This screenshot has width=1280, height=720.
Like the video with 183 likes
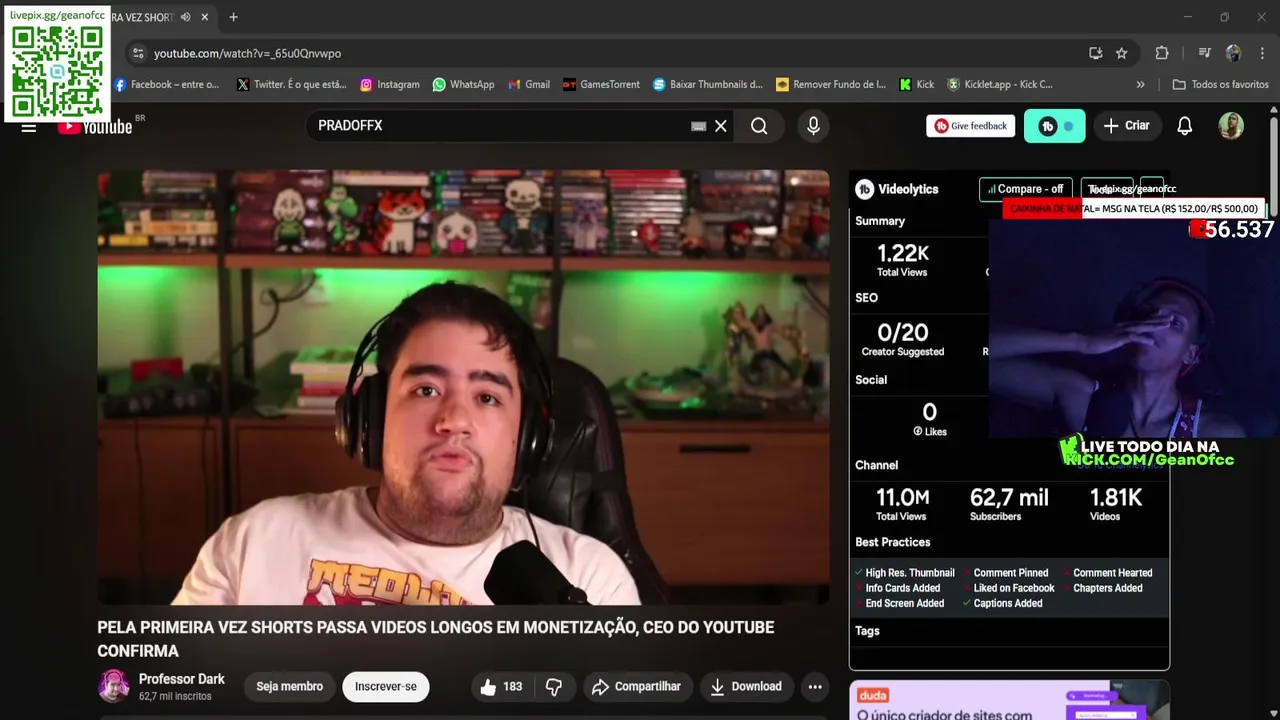[x=500, y=687]
